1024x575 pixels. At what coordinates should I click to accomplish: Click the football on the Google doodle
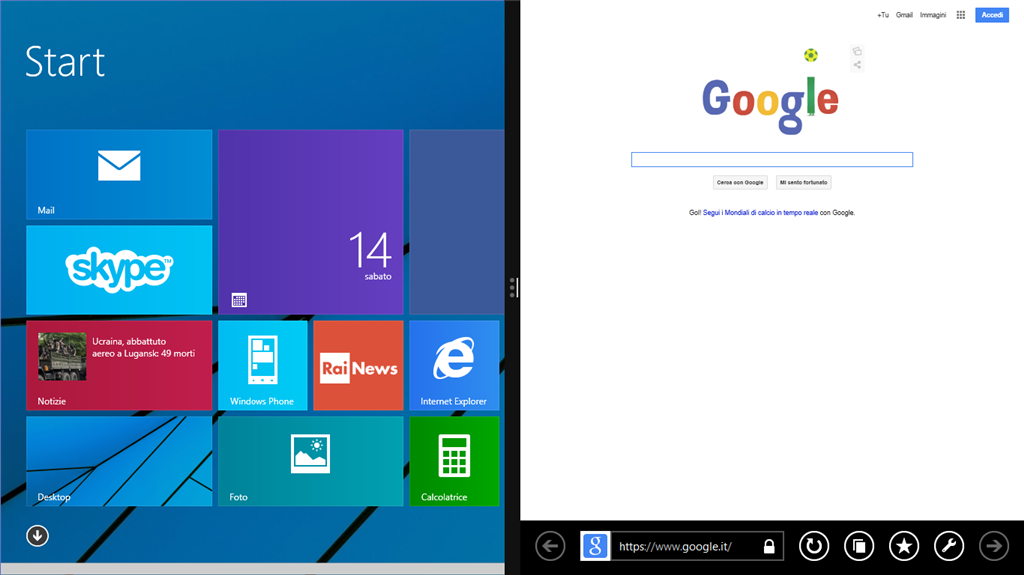click(x=810, y=55)
